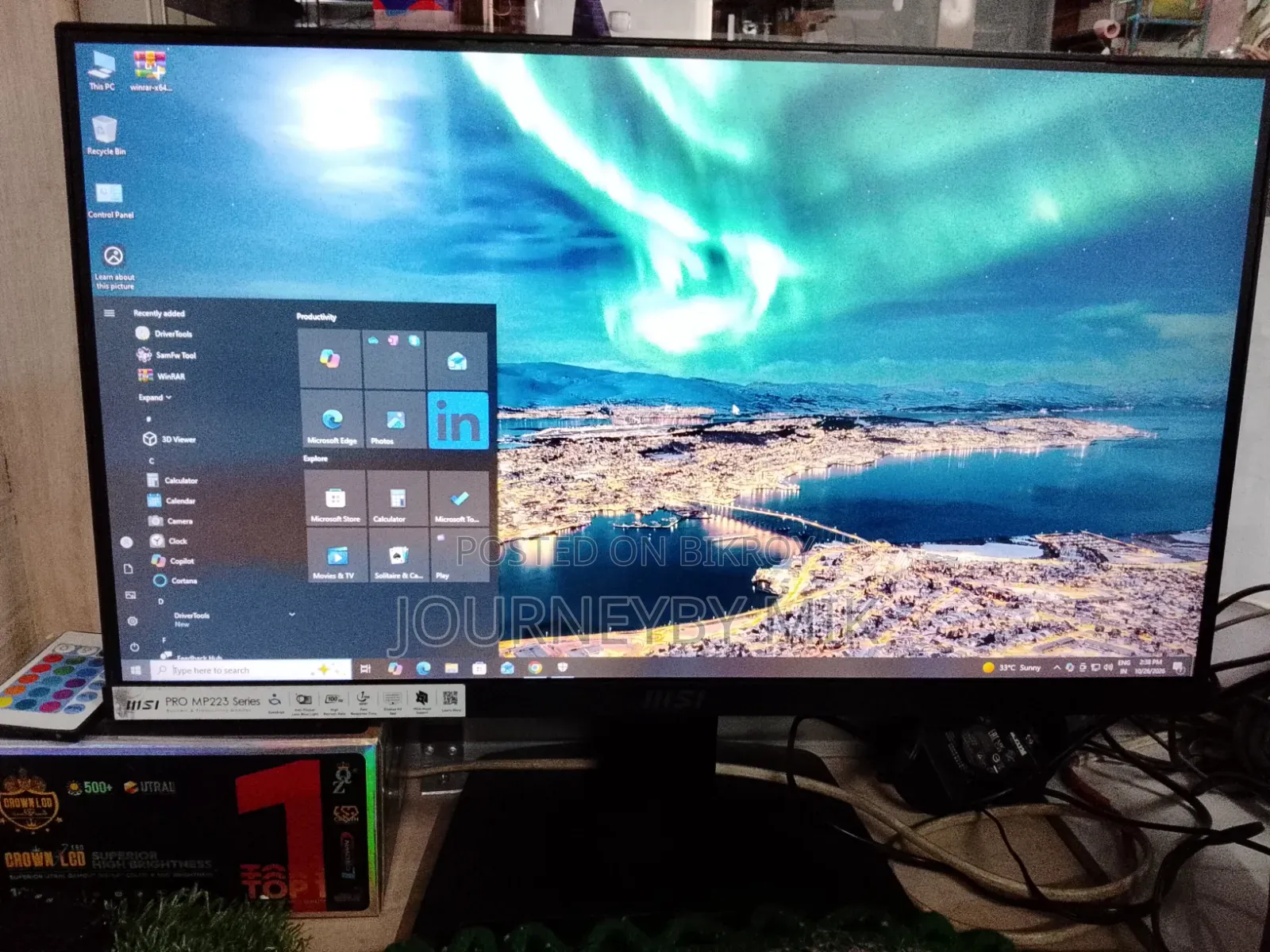Expand the Recently added list
This screenshot has width=1270, height=952.
tap(155, 397)
